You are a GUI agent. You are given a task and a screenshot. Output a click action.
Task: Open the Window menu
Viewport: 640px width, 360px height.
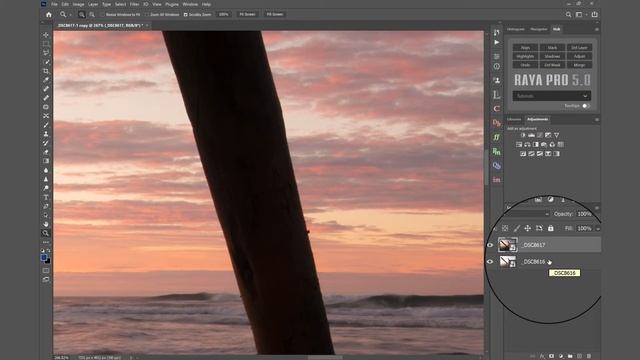click(190, 4)
